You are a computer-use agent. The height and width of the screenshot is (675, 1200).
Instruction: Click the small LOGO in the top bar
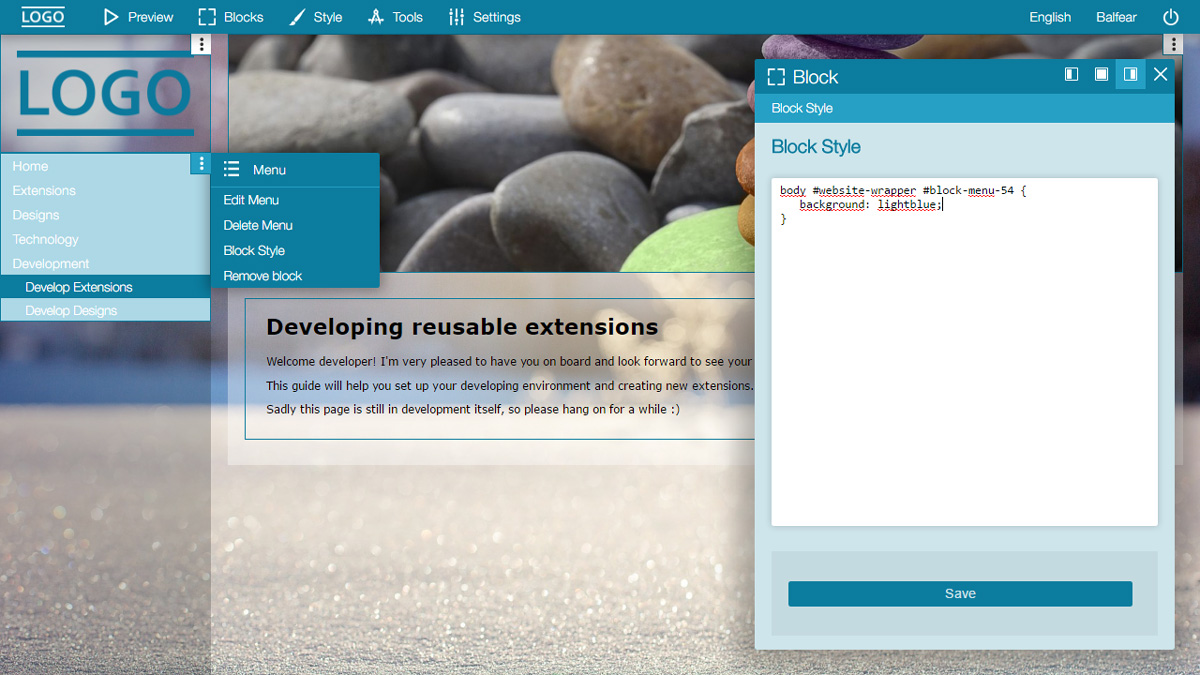click(x=43, y=17)
